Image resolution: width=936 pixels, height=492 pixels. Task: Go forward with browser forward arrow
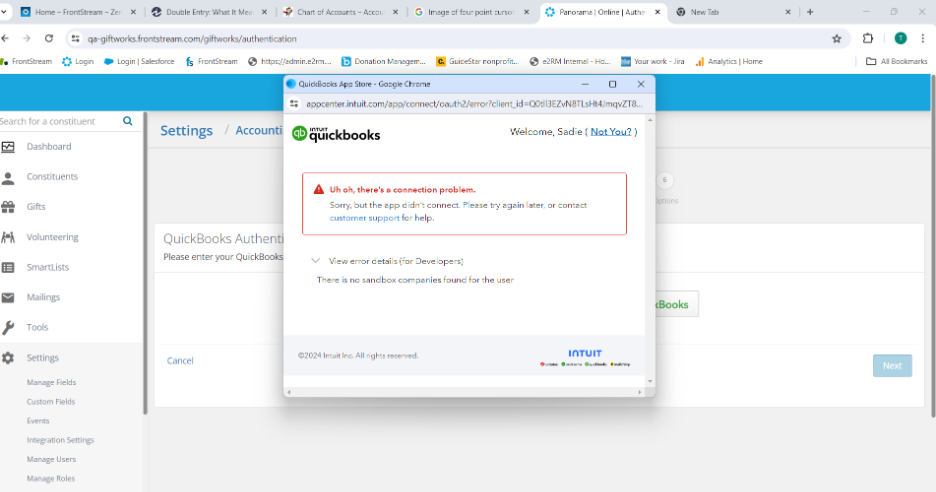(27, 38)
